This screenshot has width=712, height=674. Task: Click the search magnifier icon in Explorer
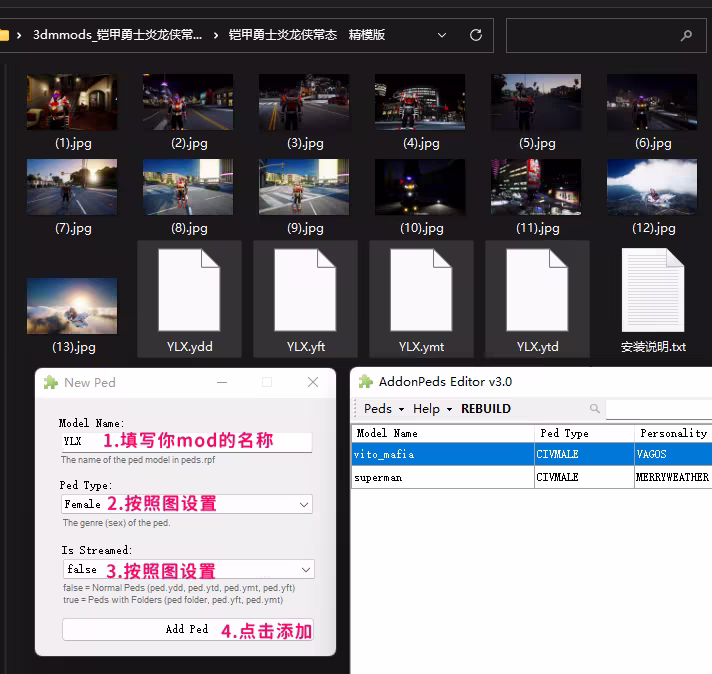click(x=686, y=35)
